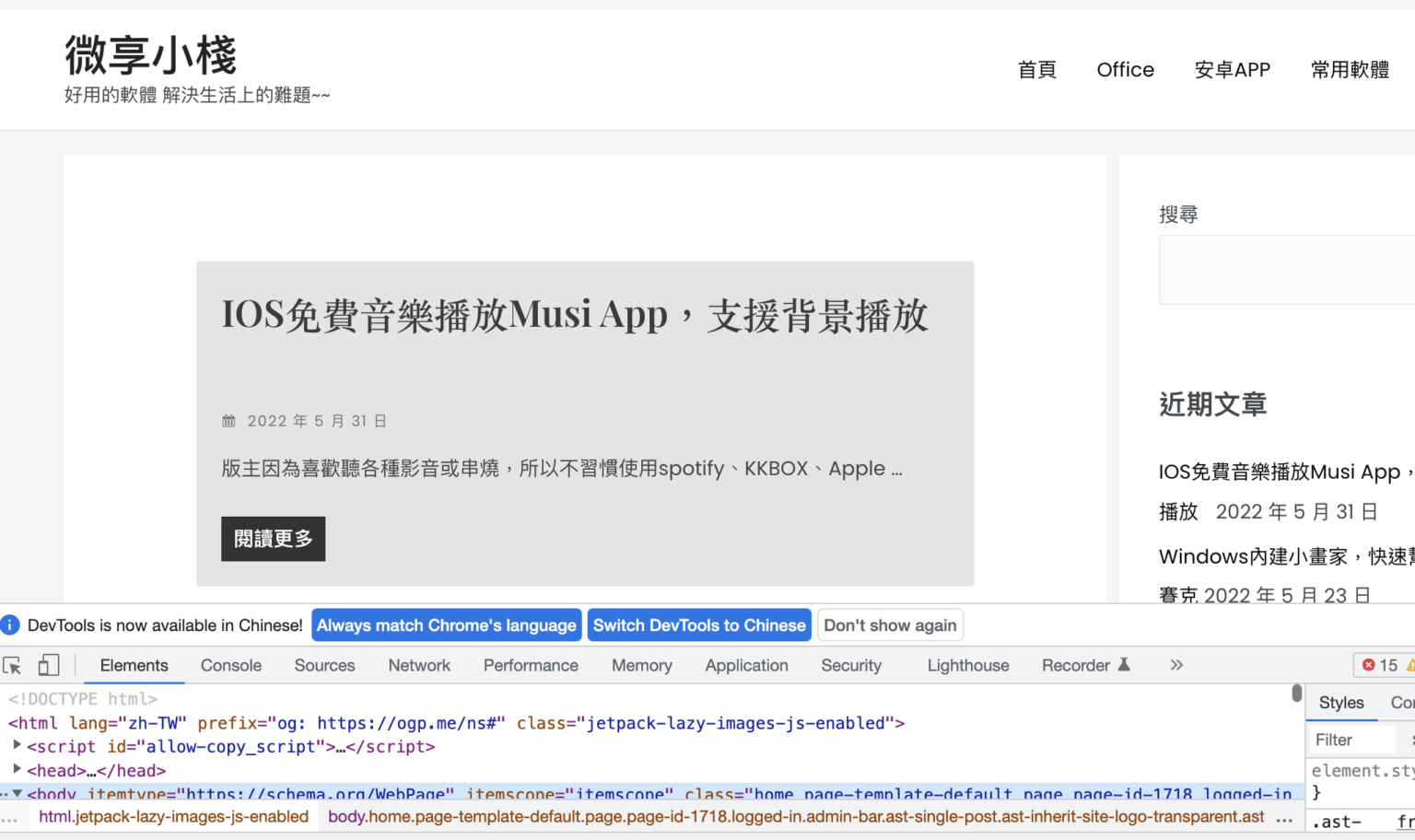Open the 常用軟體 navigation link
The height and width of the screenshot is (840, 1415).
click(x=1350, y=70)
